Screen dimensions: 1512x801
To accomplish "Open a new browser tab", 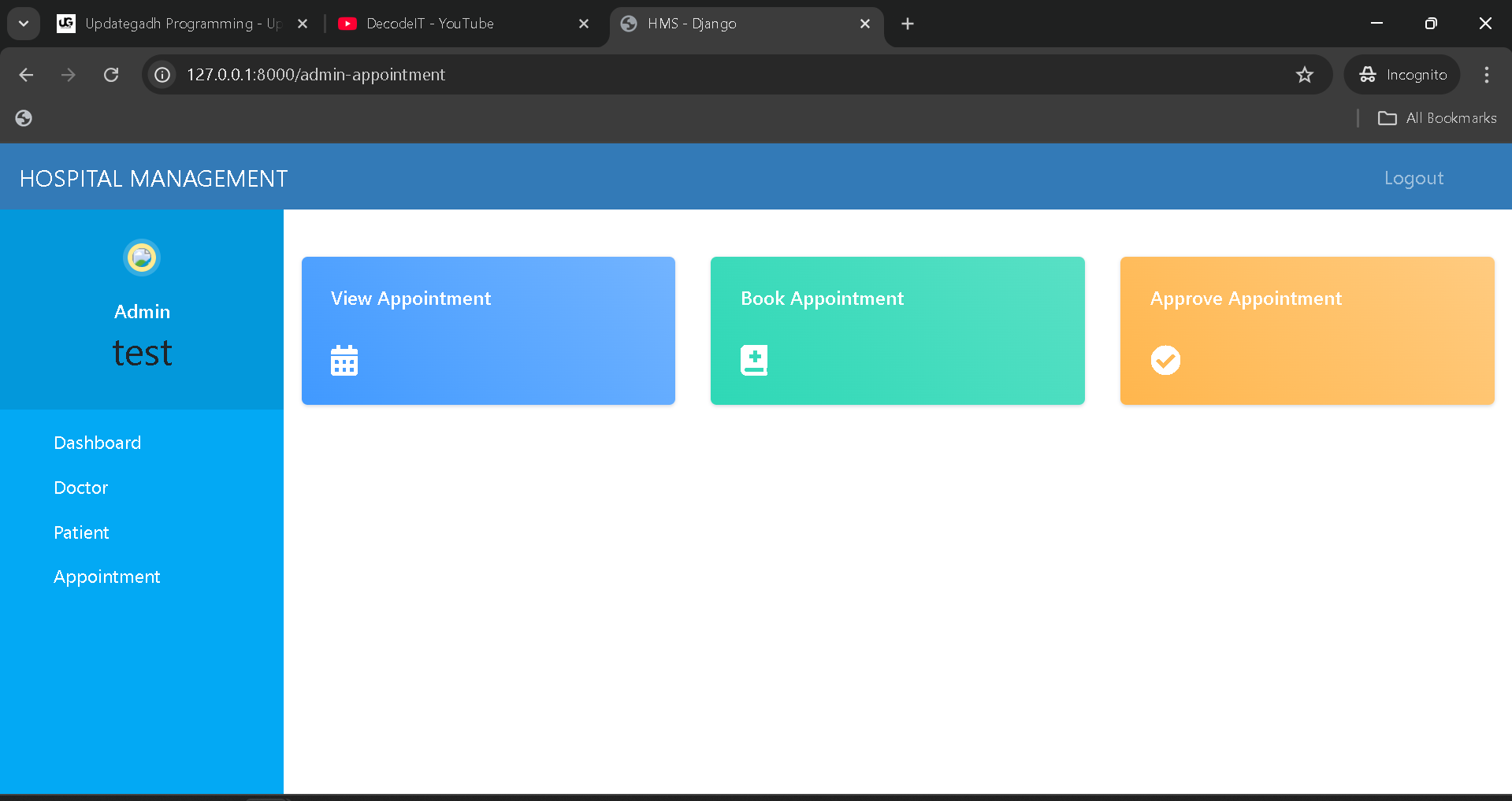I will coord(908,24).
